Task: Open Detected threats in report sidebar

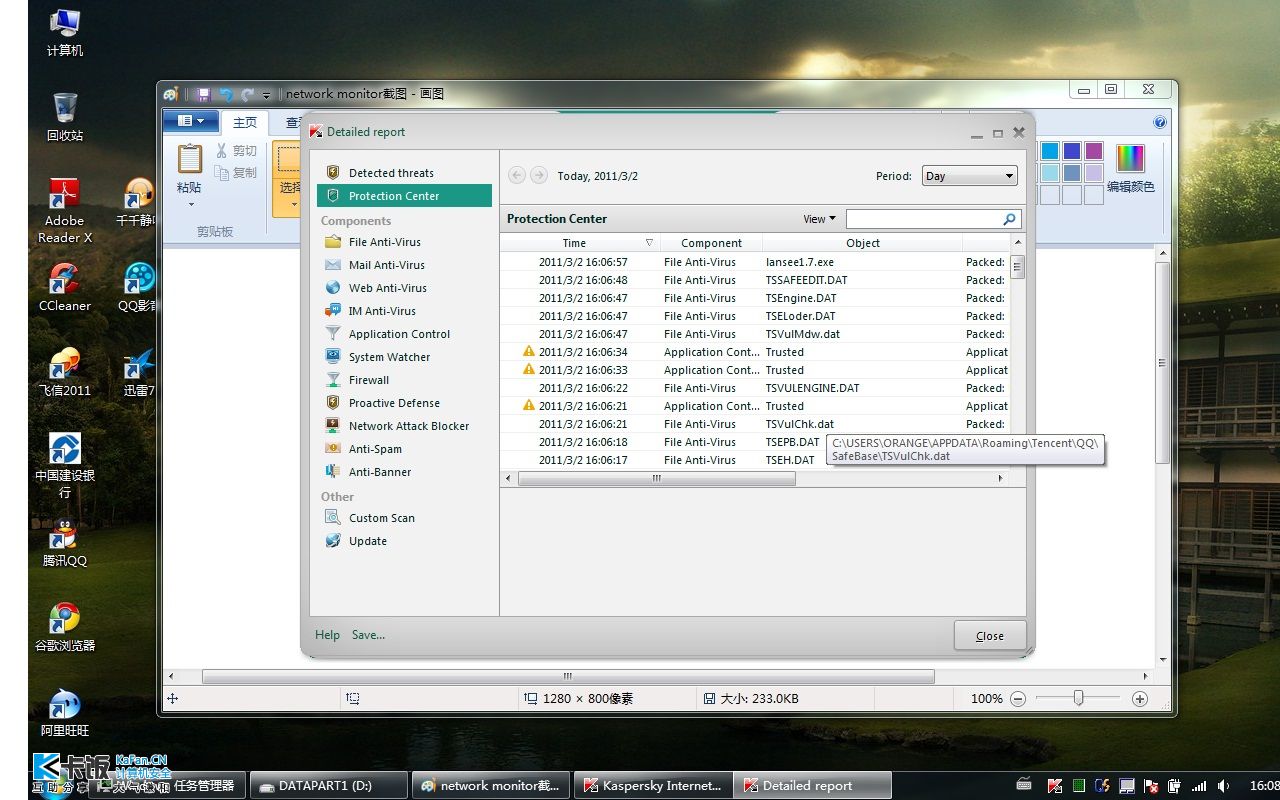Action: tap(391, 173)
